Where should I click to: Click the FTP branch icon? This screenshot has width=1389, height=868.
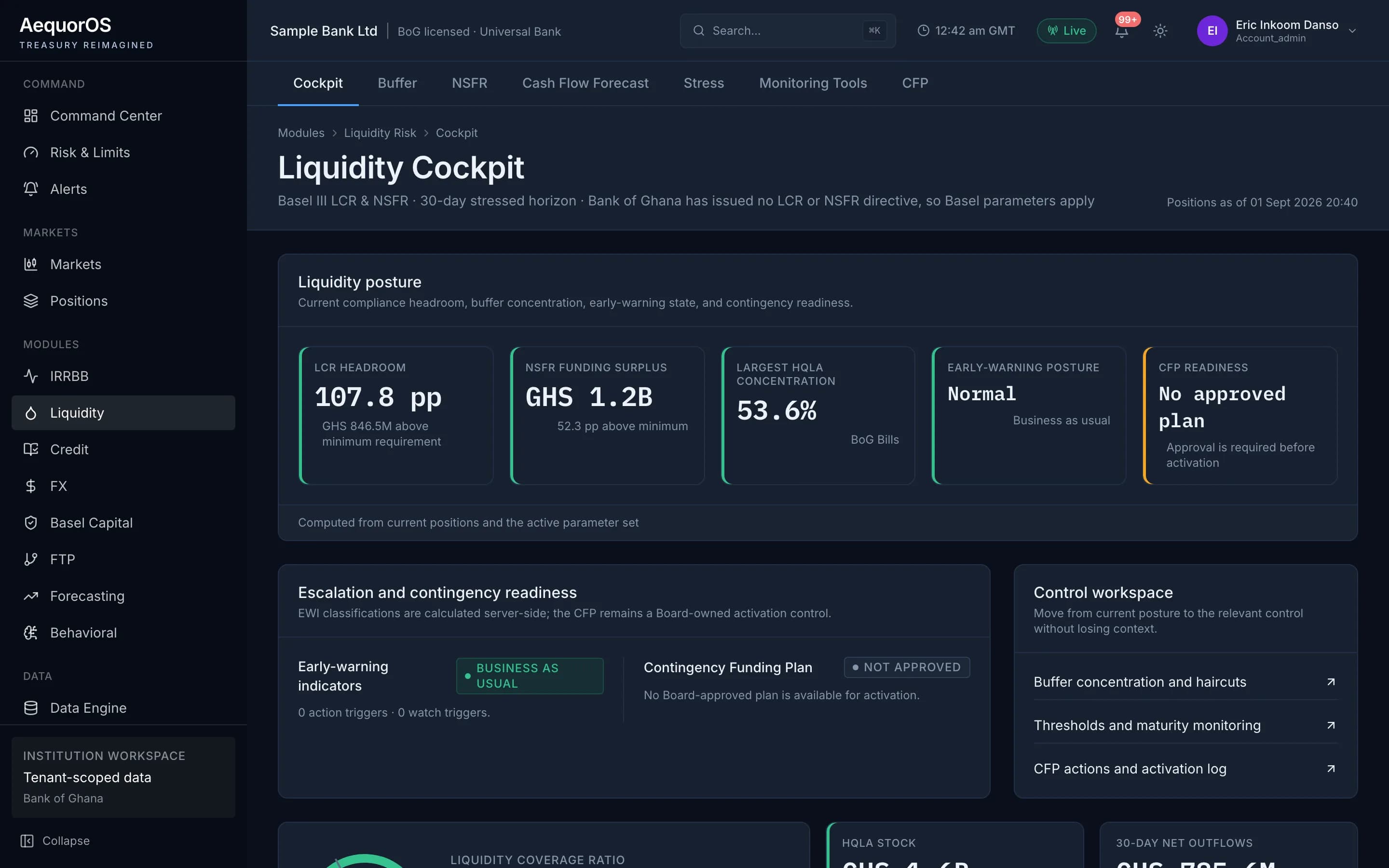point(30,559)
